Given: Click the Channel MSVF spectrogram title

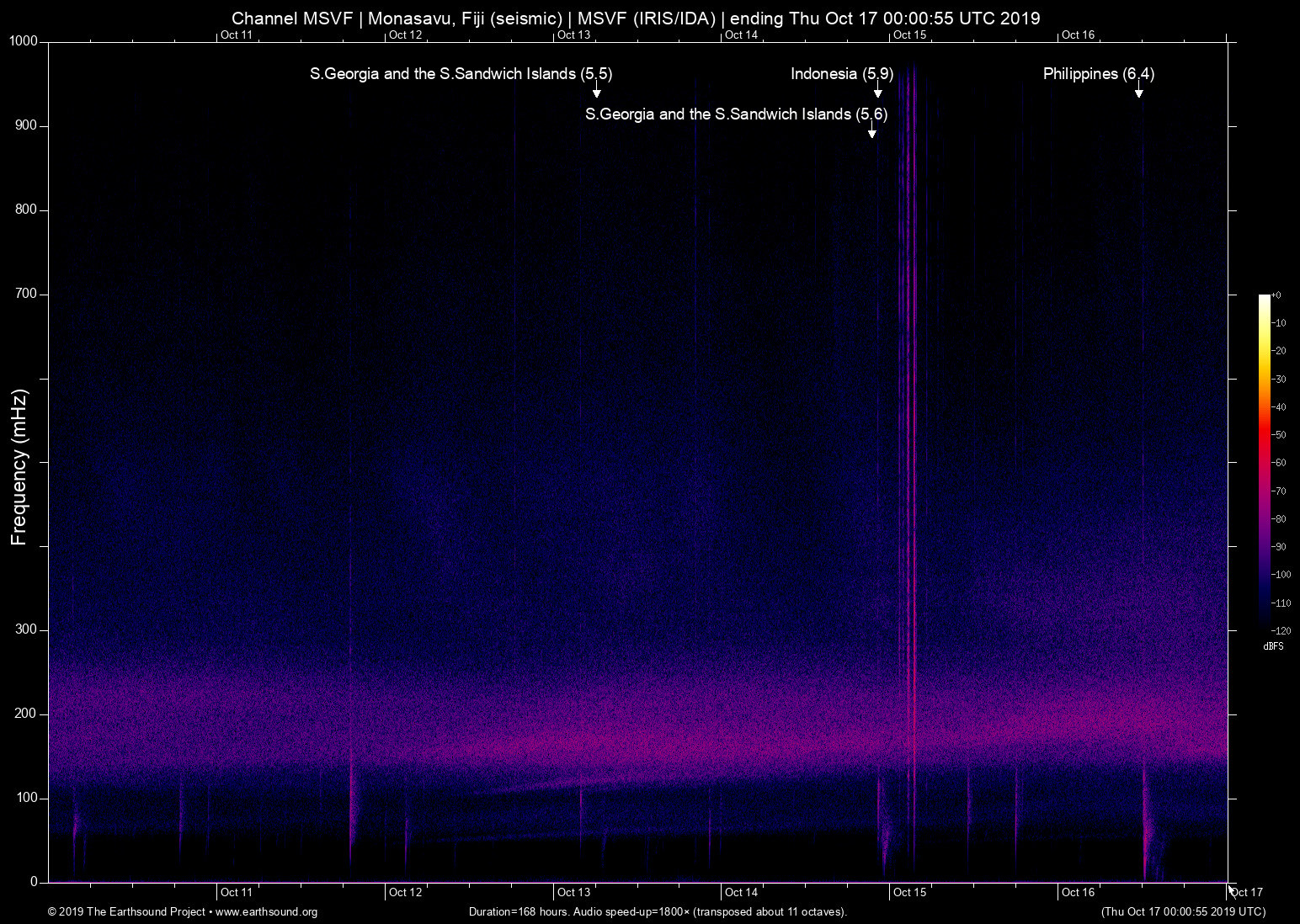Looking at the screenshot, I should (x=636, y=18).
